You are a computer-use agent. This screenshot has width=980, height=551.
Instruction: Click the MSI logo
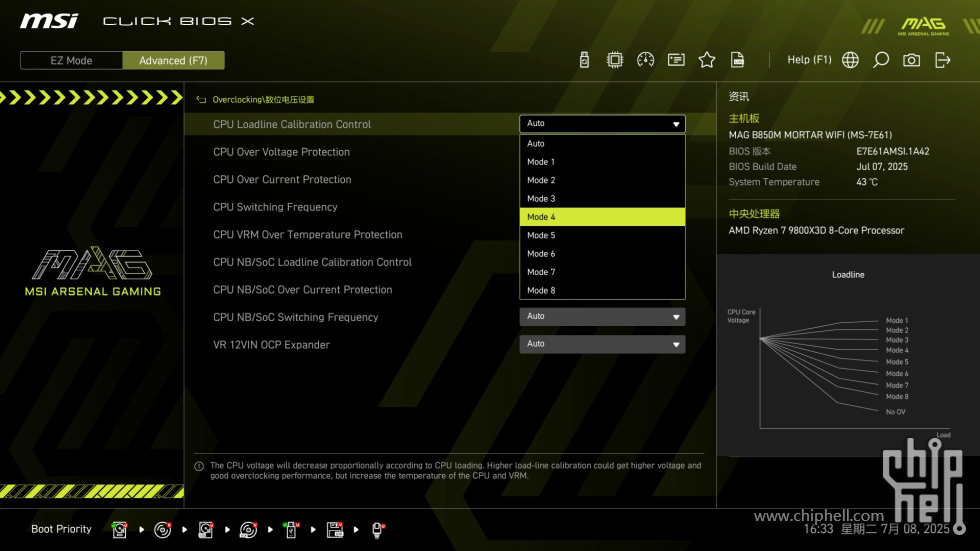[x=49, y=21]
